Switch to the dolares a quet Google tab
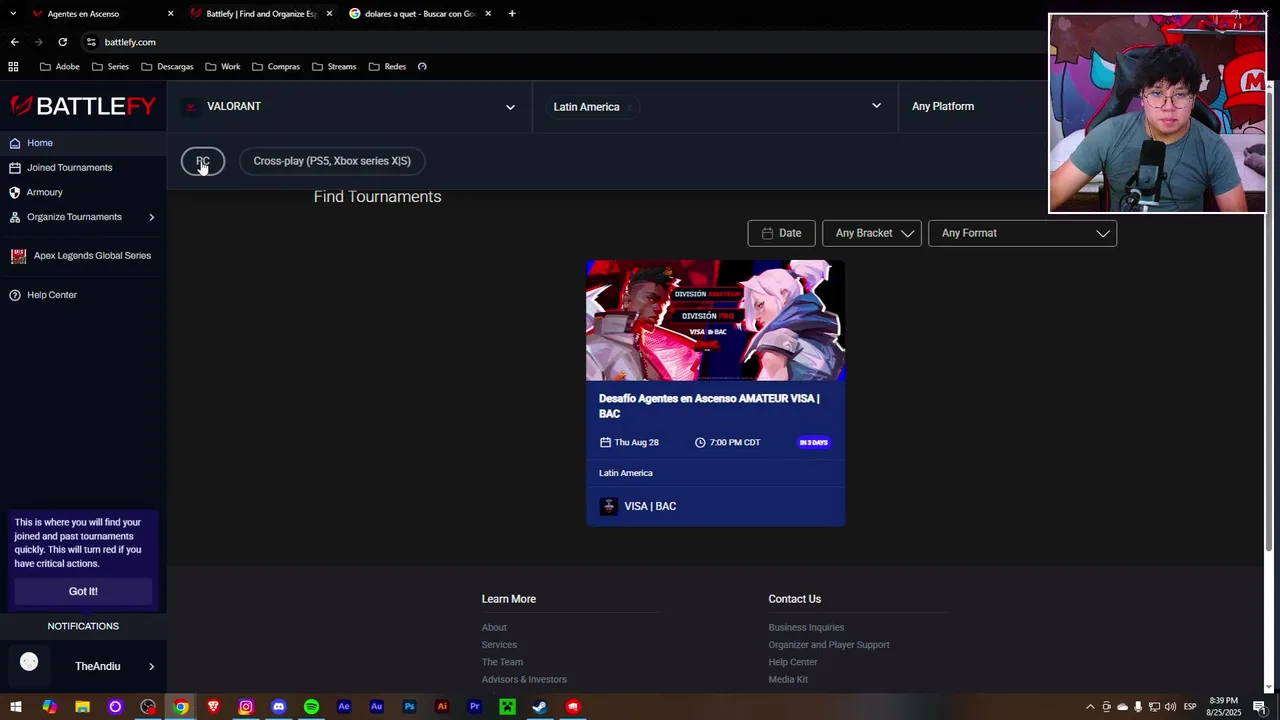Screen dimensions: 1280x720 coord(420,14)
